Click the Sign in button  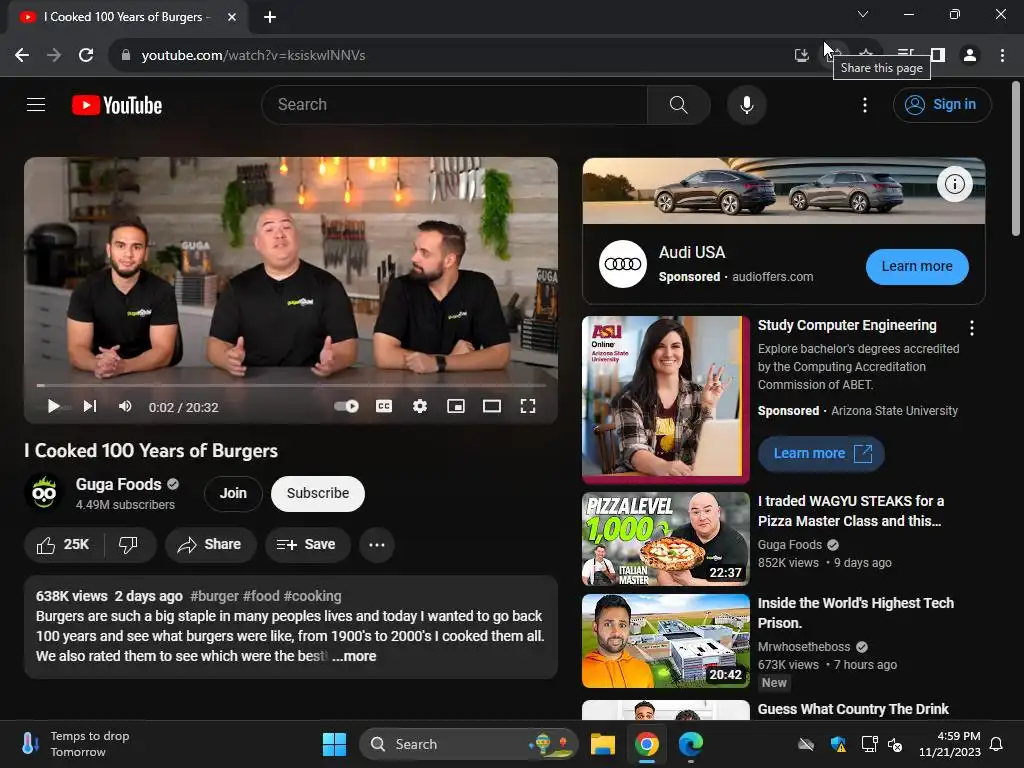(x=942, y=104)
